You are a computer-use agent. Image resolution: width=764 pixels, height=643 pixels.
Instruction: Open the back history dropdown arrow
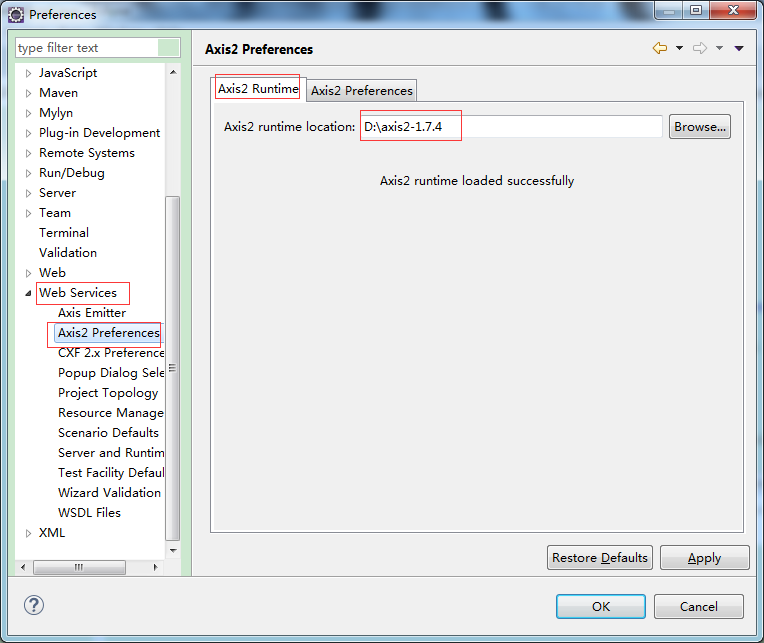679,48
